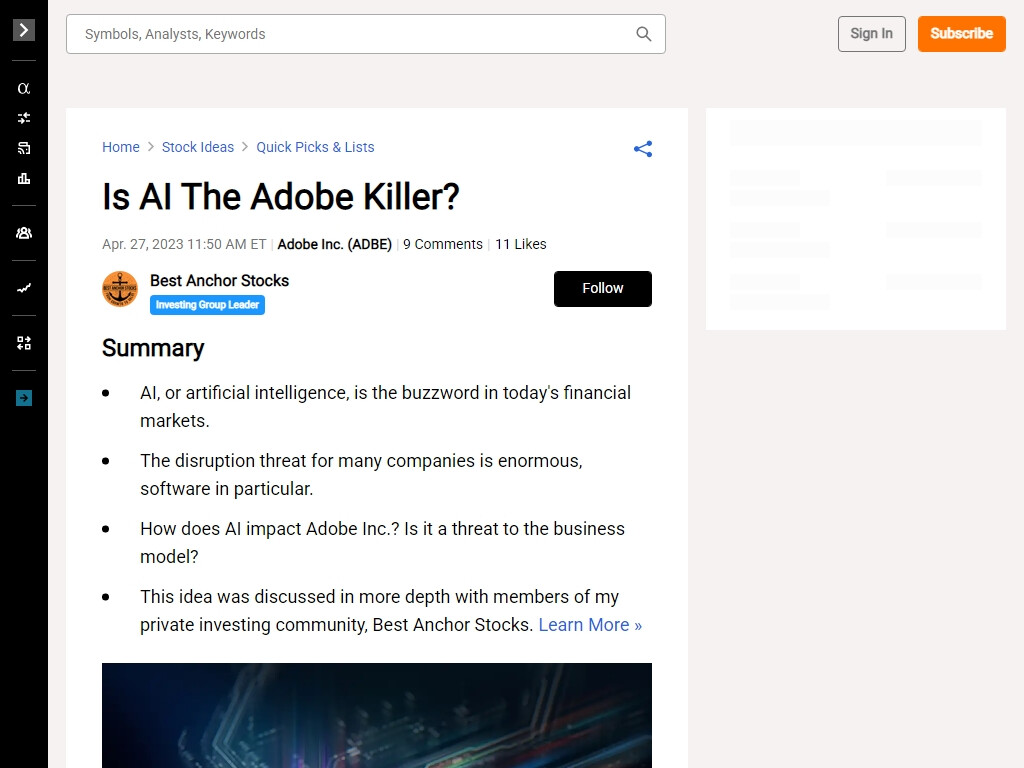Follow the Learn More » link
This screenshot has width=1024, height=768.
590,625
